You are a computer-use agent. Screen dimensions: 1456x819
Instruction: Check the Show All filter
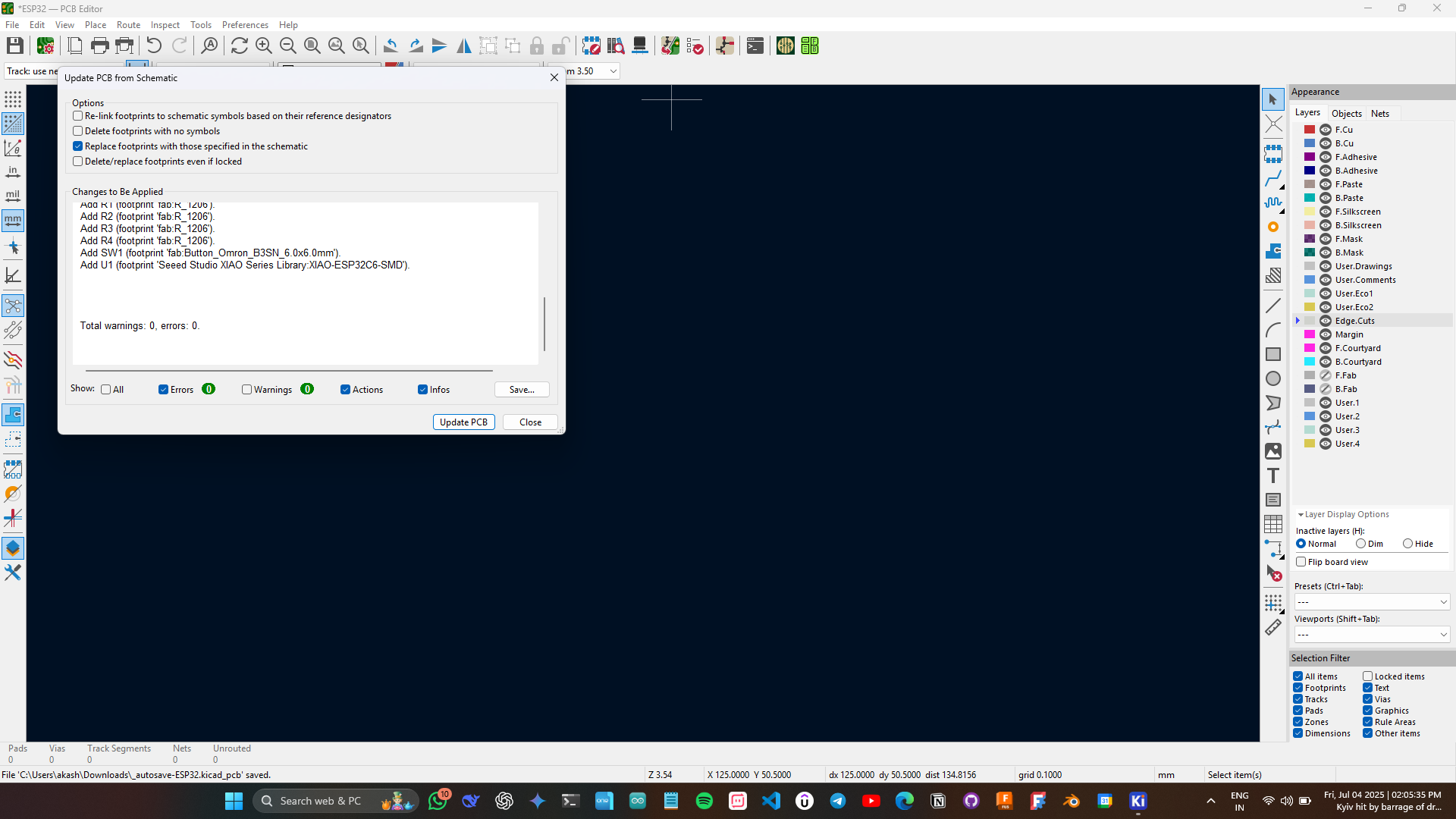pos(106,390)
